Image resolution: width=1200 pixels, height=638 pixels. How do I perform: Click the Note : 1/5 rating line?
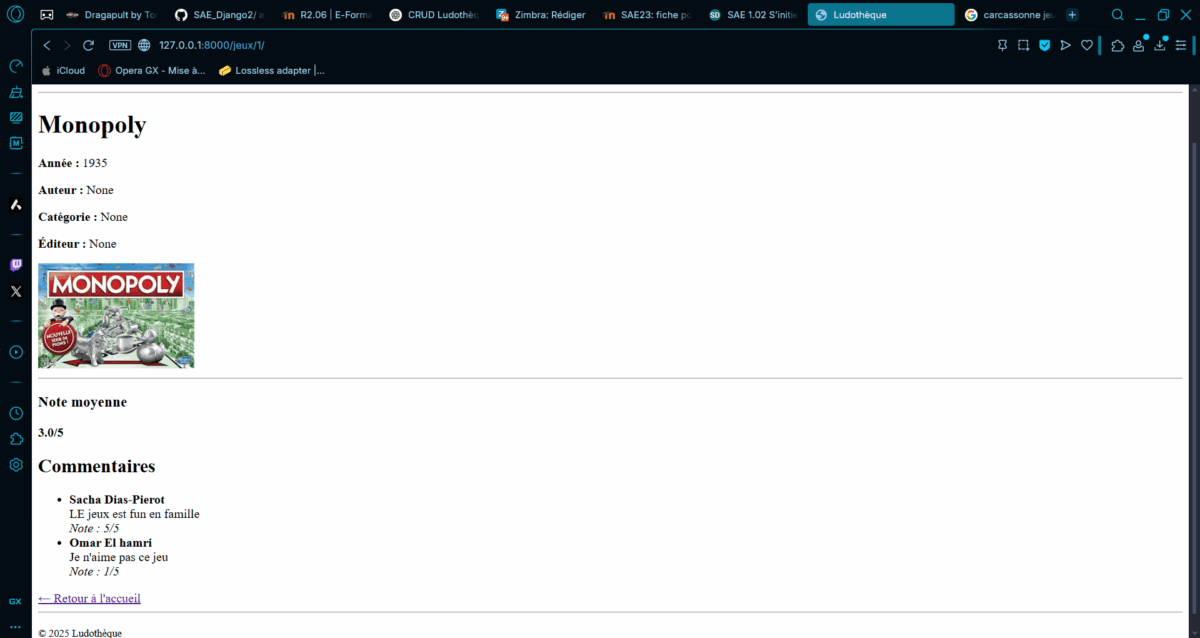pos(94,571)
